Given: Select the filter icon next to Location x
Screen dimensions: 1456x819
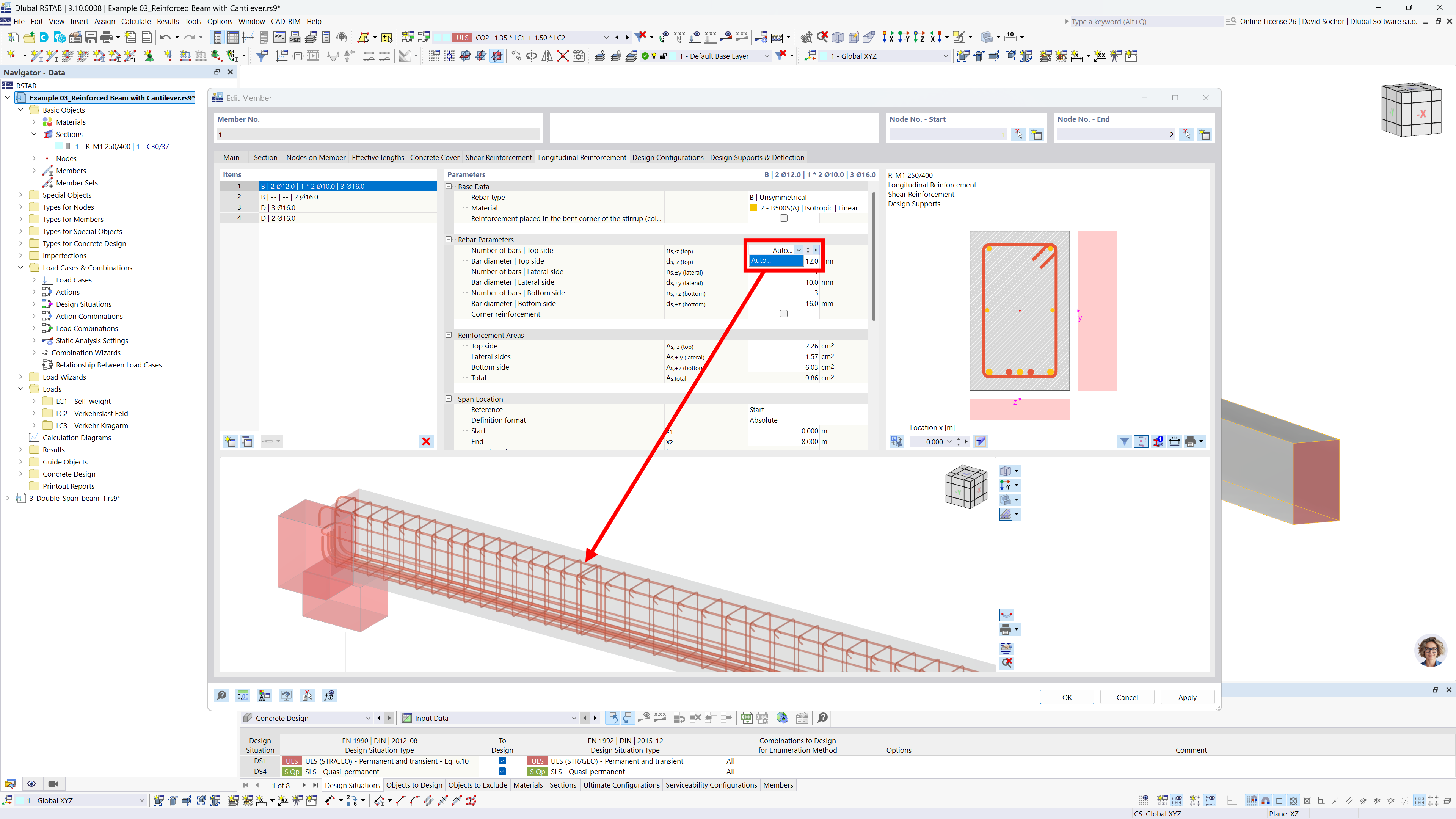Looking at the screenshot, I should point(1125,441).
